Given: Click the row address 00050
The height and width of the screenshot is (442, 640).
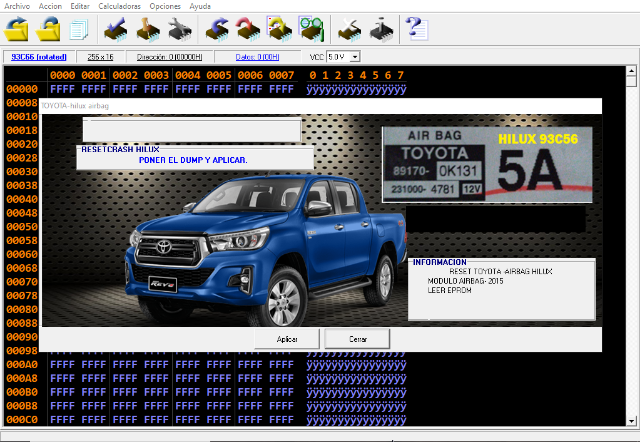Looking at the screenshot, I should tap(22, 227).
